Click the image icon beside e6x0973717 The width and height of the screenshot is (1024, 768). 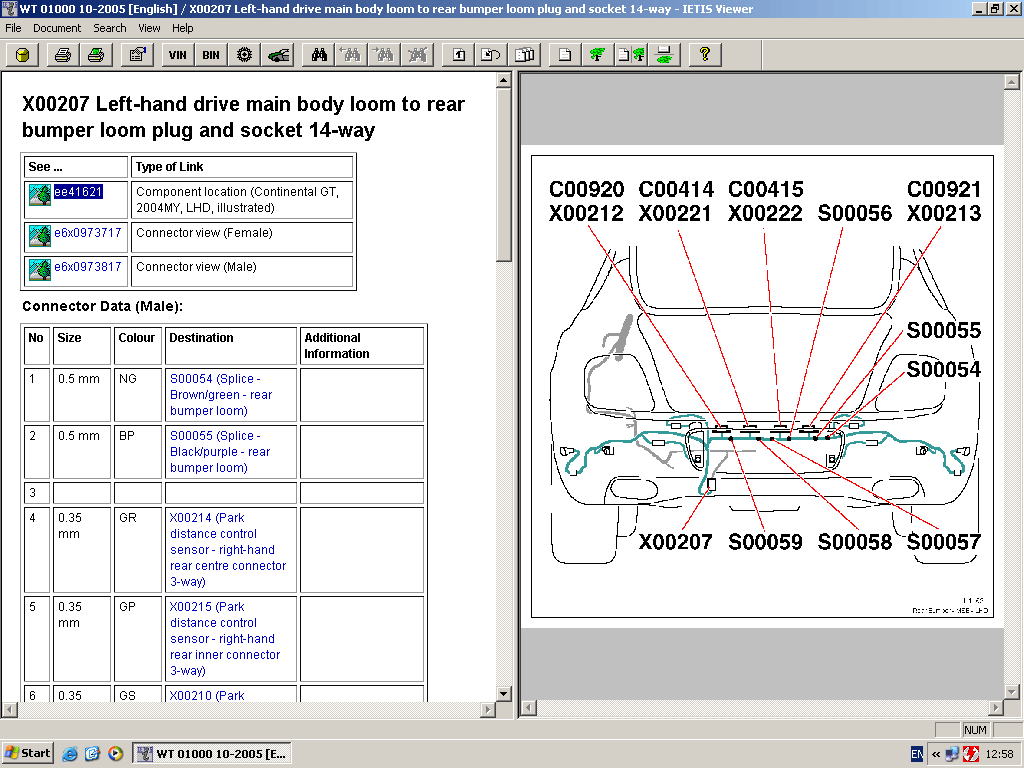click(x=40, y=236)
